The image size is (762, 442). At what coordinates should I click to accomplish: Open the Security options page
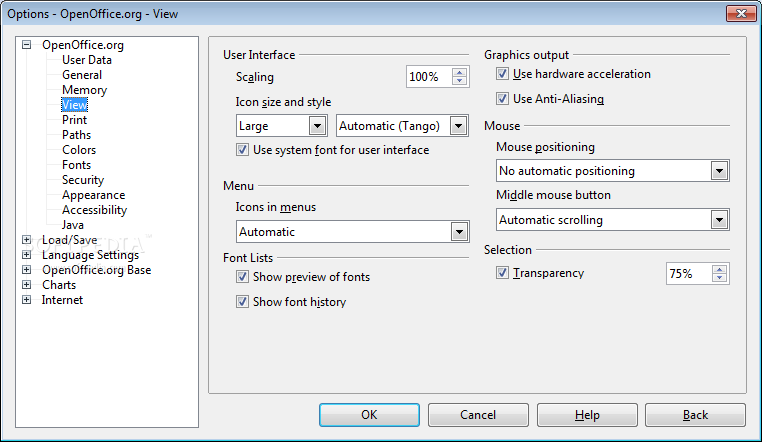coord(83,180)
